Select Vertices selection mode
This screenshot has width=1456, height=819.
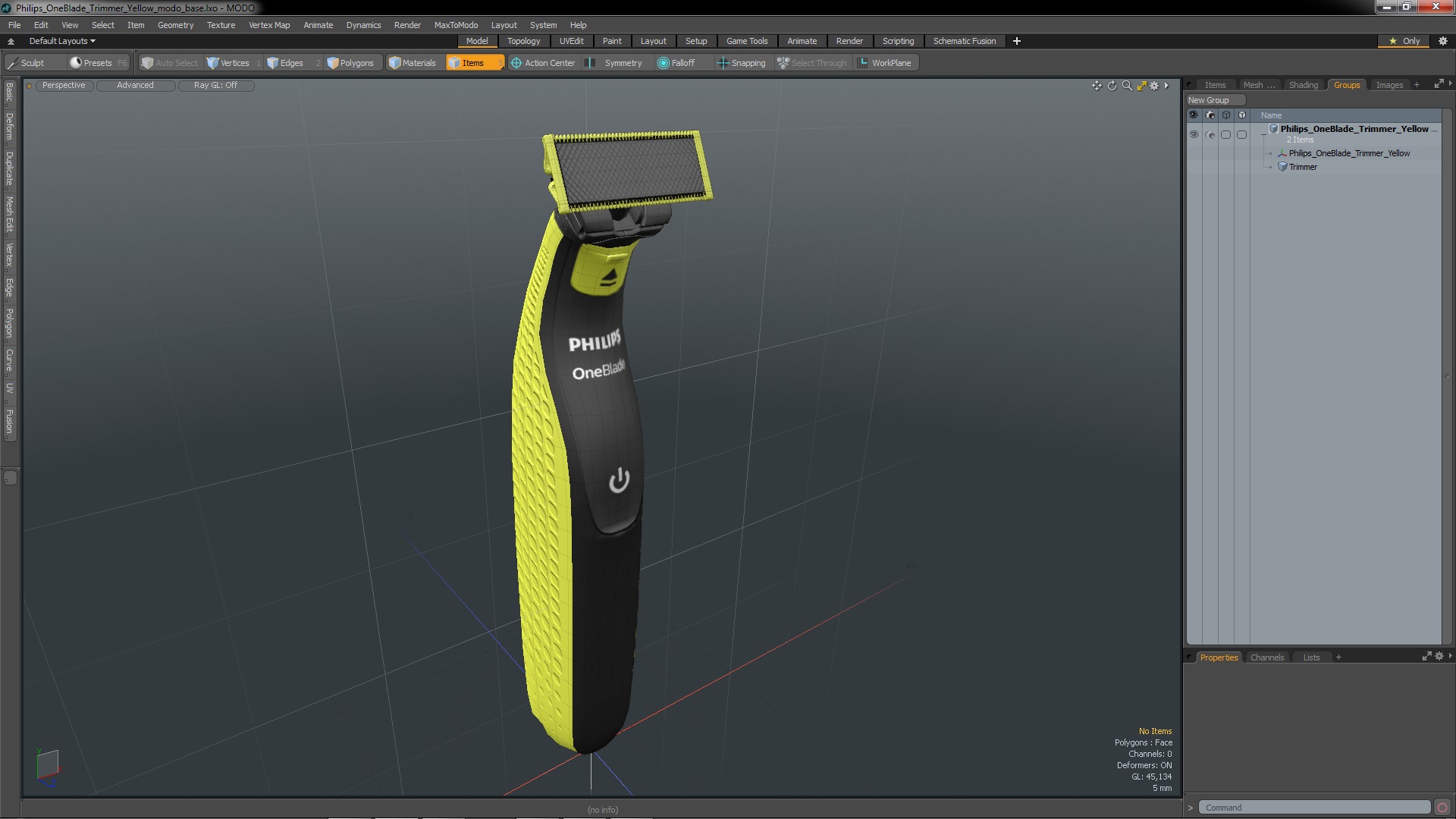227,63
